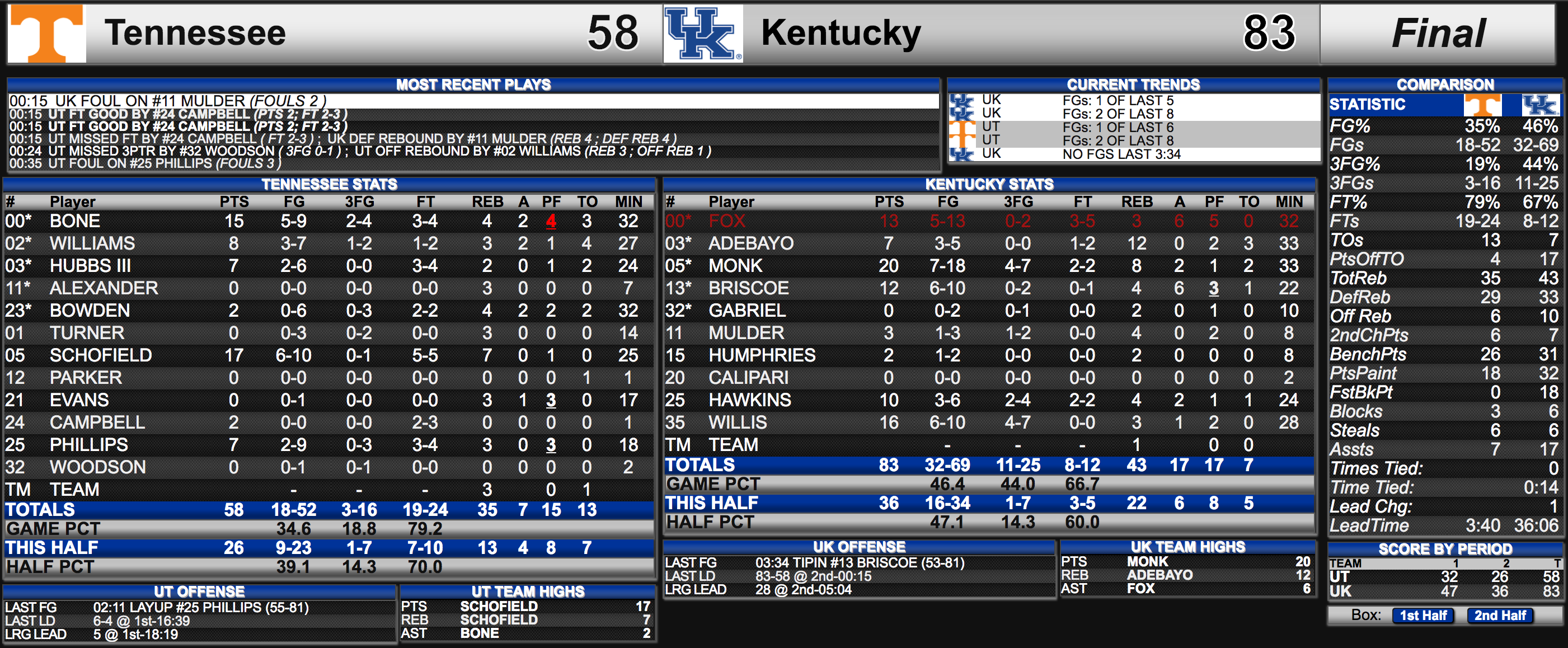Click the PTS column header in Tennessee stats
Screen dimensions: 1568x648
234,201
